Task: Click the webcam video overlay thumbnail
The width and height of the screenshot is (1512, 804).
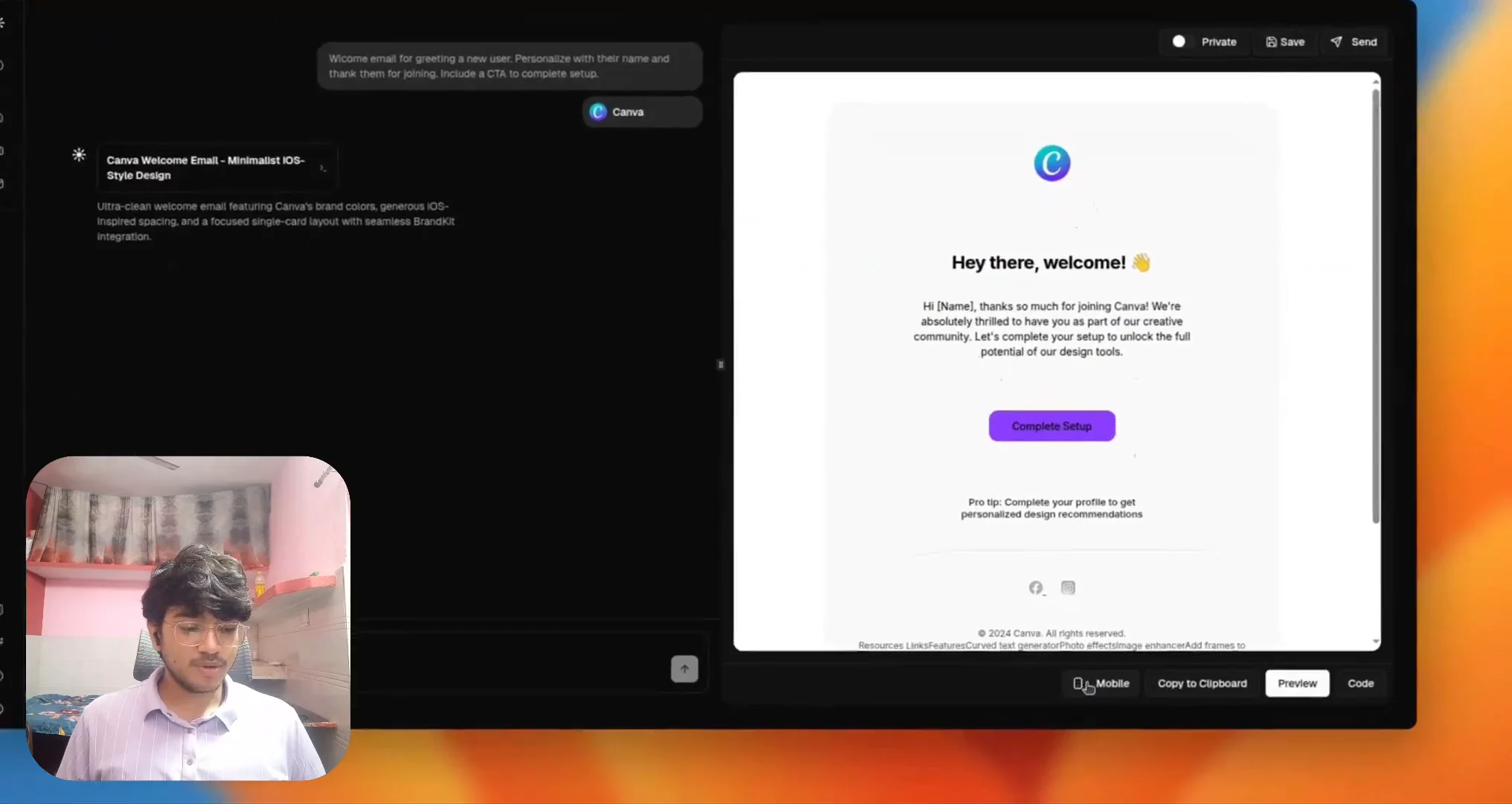Action: [188, 618]
